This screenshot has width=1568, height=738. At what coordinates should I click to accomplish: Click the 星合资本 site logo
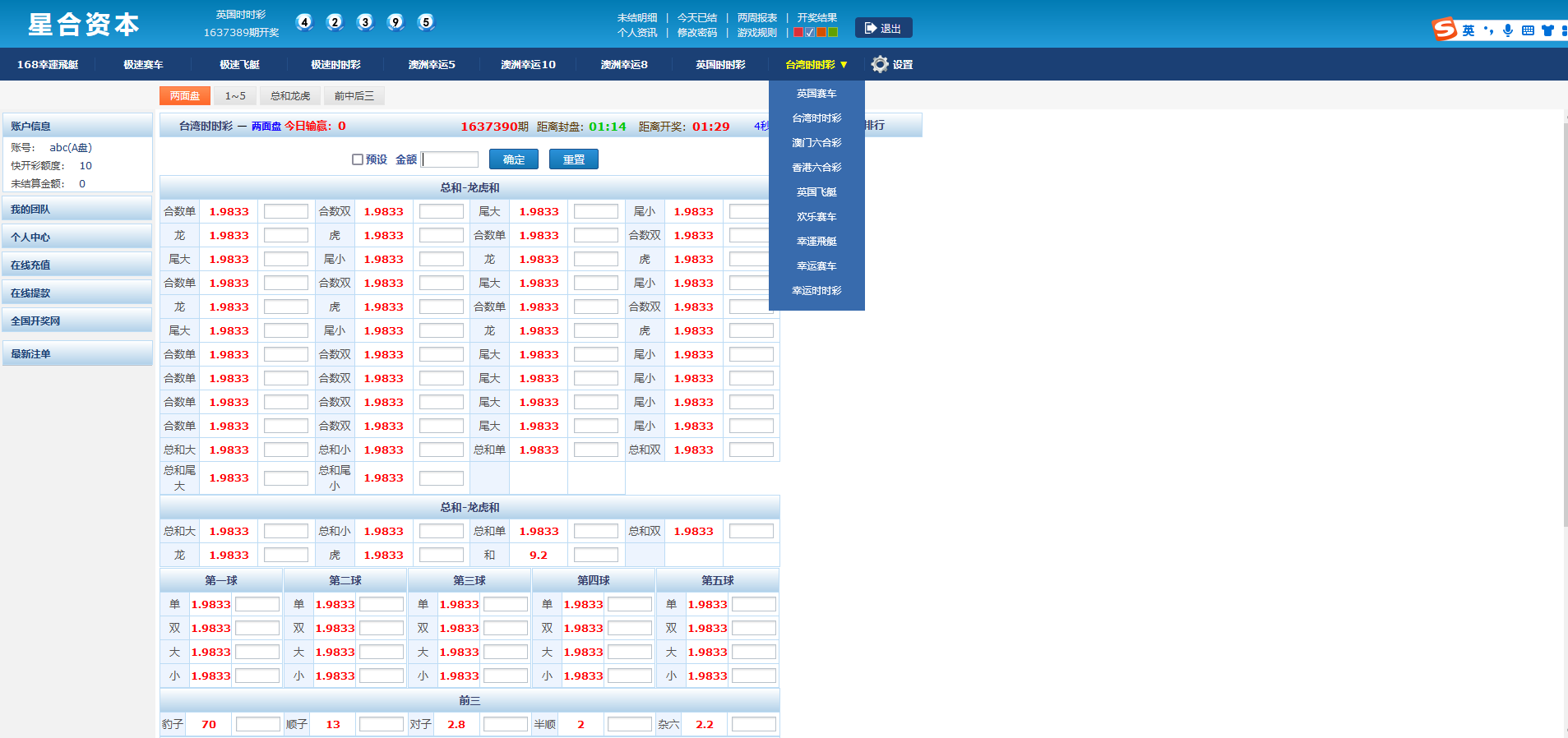pos(83,25)
